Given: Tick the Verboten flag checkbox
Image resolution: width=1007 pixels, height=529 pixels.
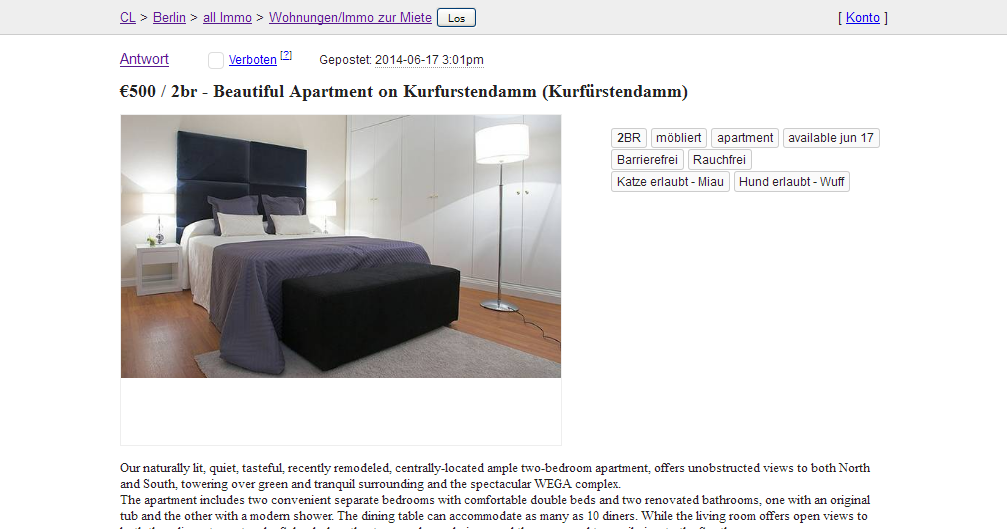Looking at the screenshot, I should pos(216,60).
